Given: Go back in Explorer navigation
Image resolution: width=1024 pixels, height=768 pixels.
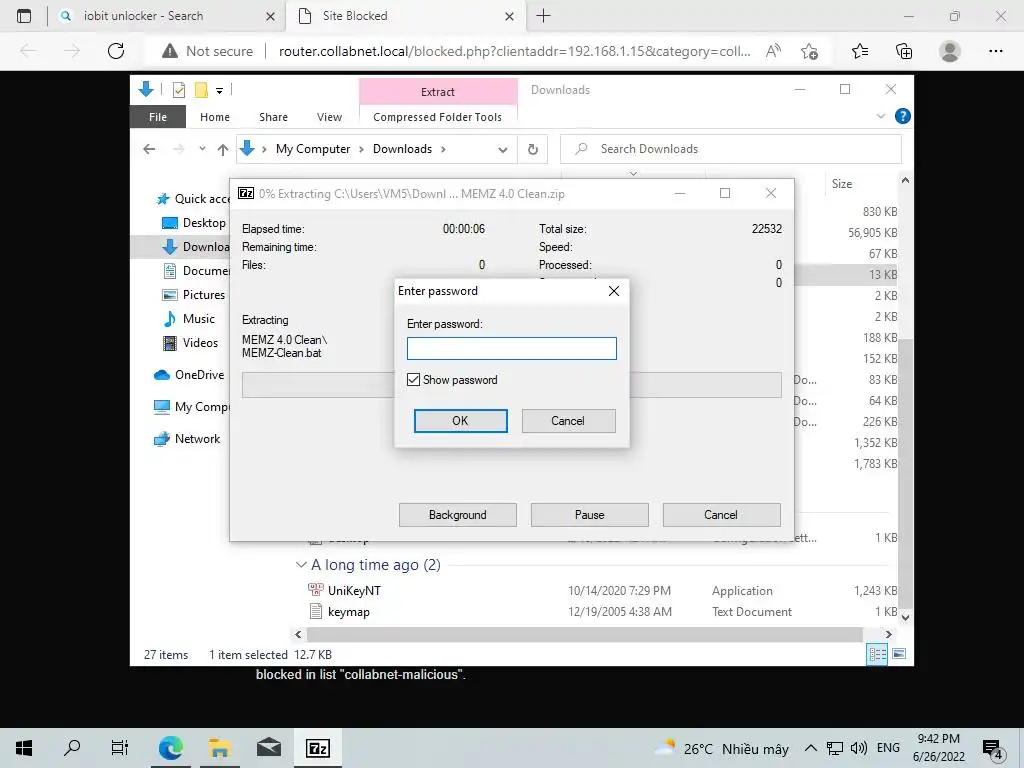Looking at the screenshot, I should coord(150,149).
